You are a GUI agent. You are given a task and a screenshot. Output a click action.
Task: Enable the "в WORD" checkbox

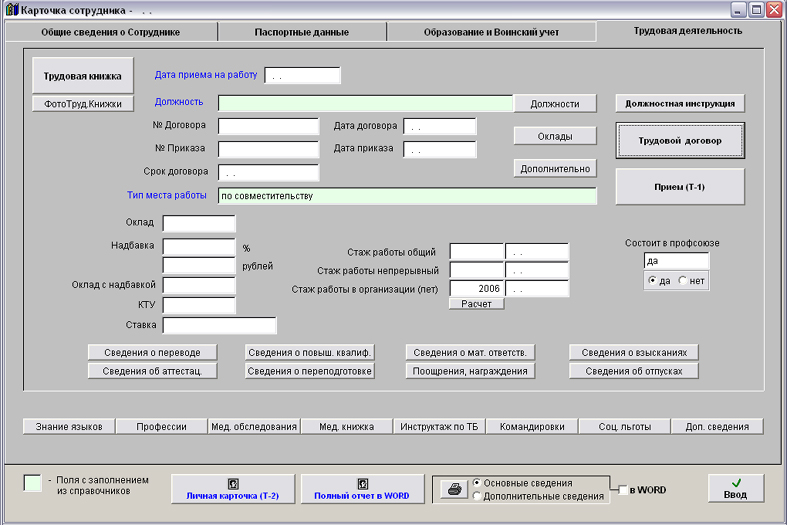pyautogui.click(x=624, y=490)
